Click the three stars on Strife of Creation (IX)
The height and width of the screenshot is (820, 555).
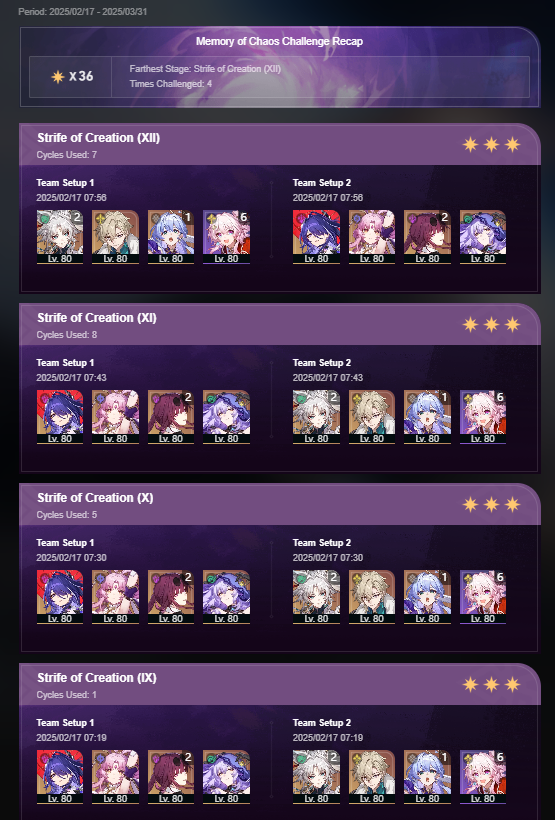(491, 684)
